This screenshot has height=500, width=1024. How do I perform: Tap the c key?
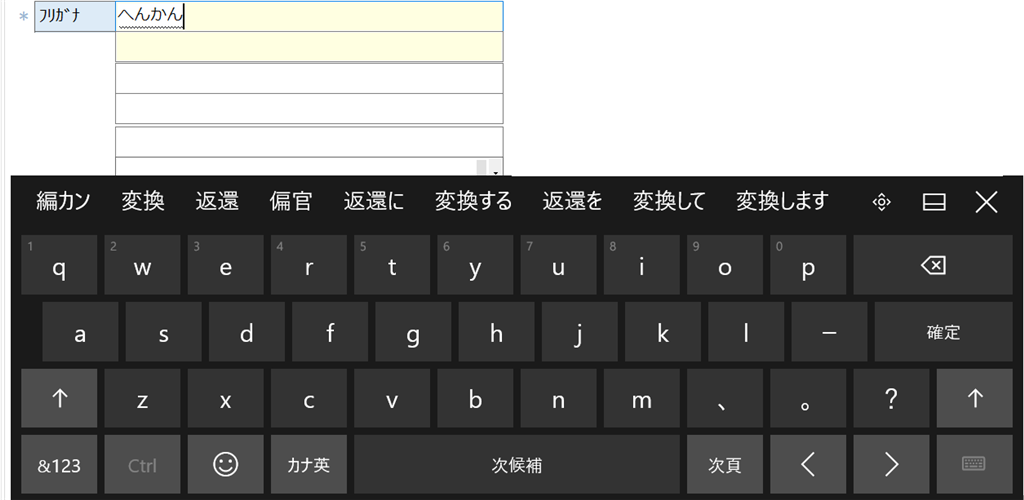coord(308,398)
